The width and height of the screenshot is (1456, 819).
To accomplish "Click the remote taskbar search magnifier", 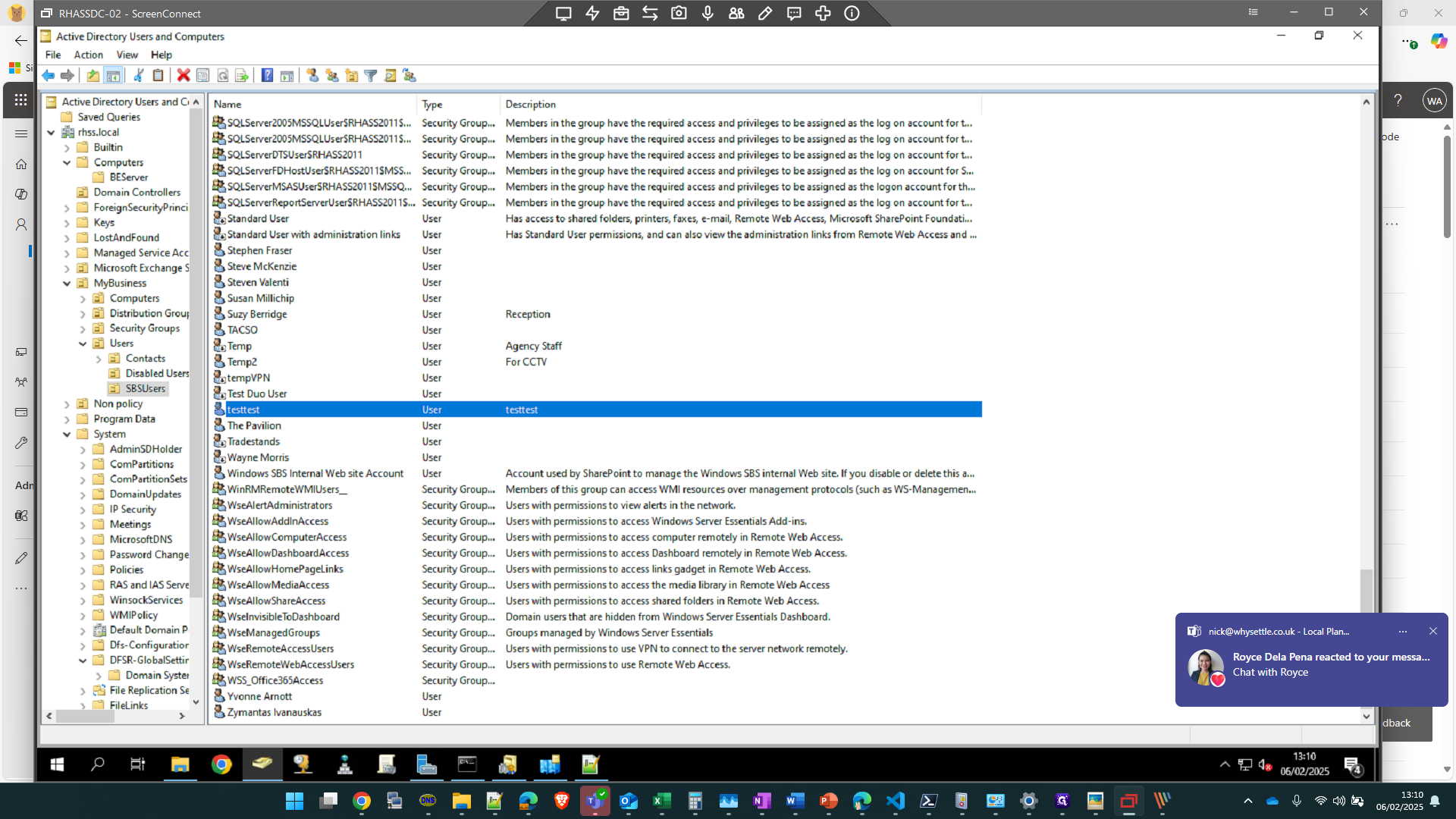I will [98, 764].
